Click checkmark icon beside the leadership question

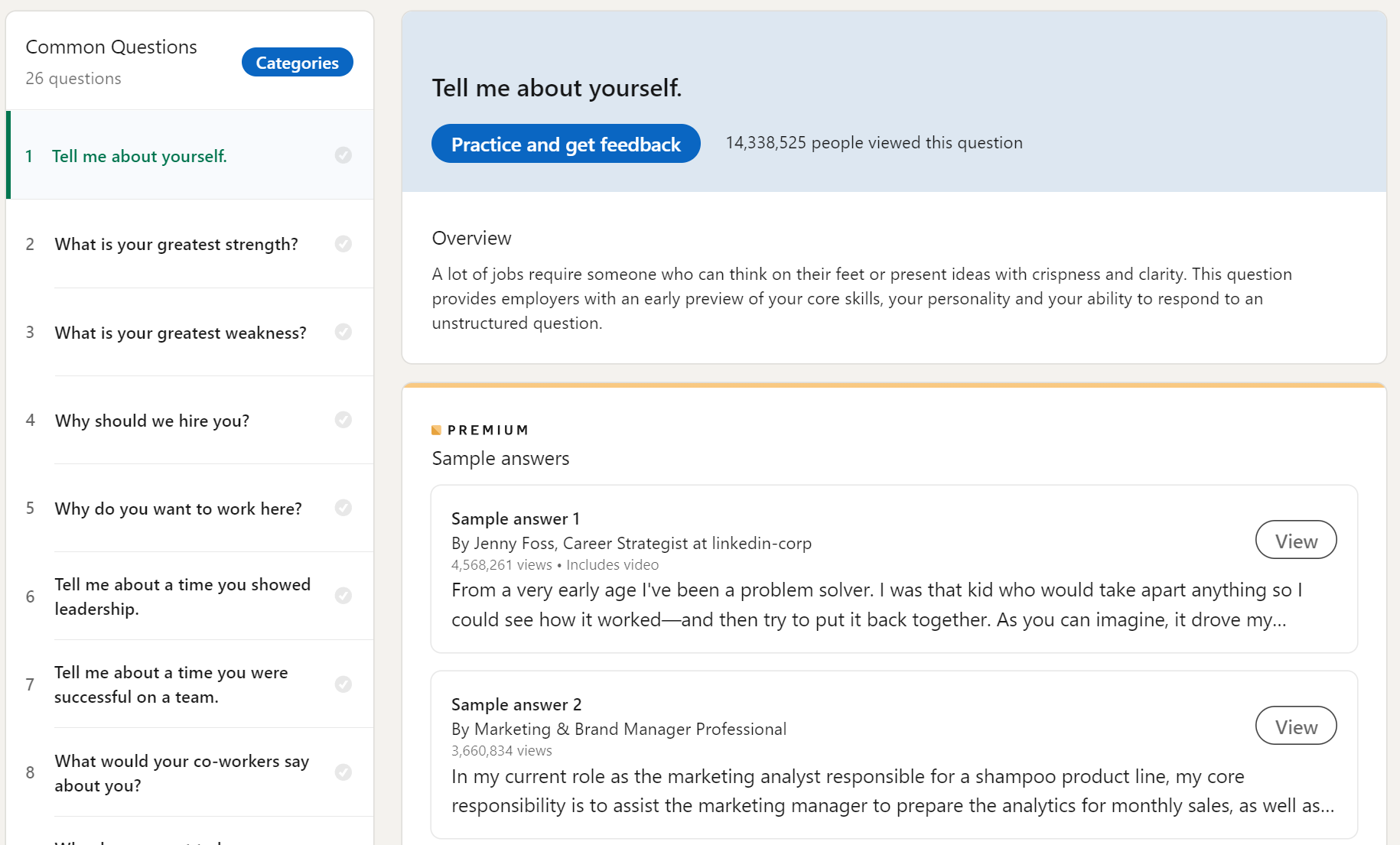pos(343,596)
